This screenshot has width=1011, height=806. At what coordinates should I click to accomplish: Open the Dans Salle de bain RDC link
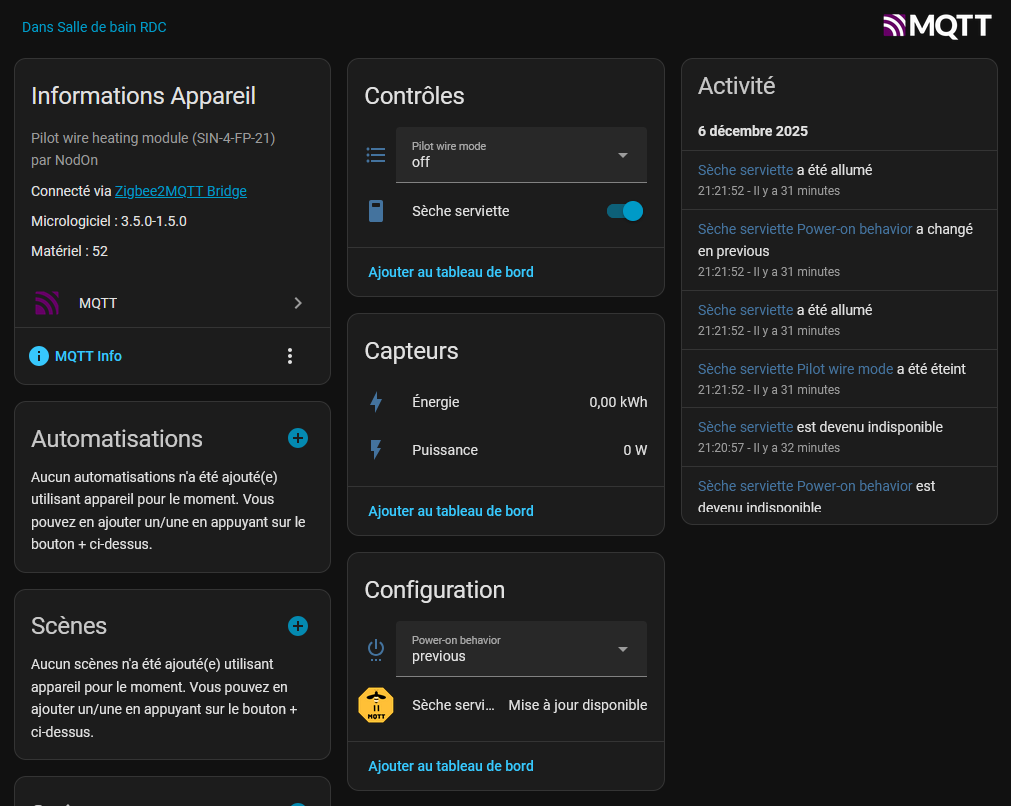(x=94, y=27)
